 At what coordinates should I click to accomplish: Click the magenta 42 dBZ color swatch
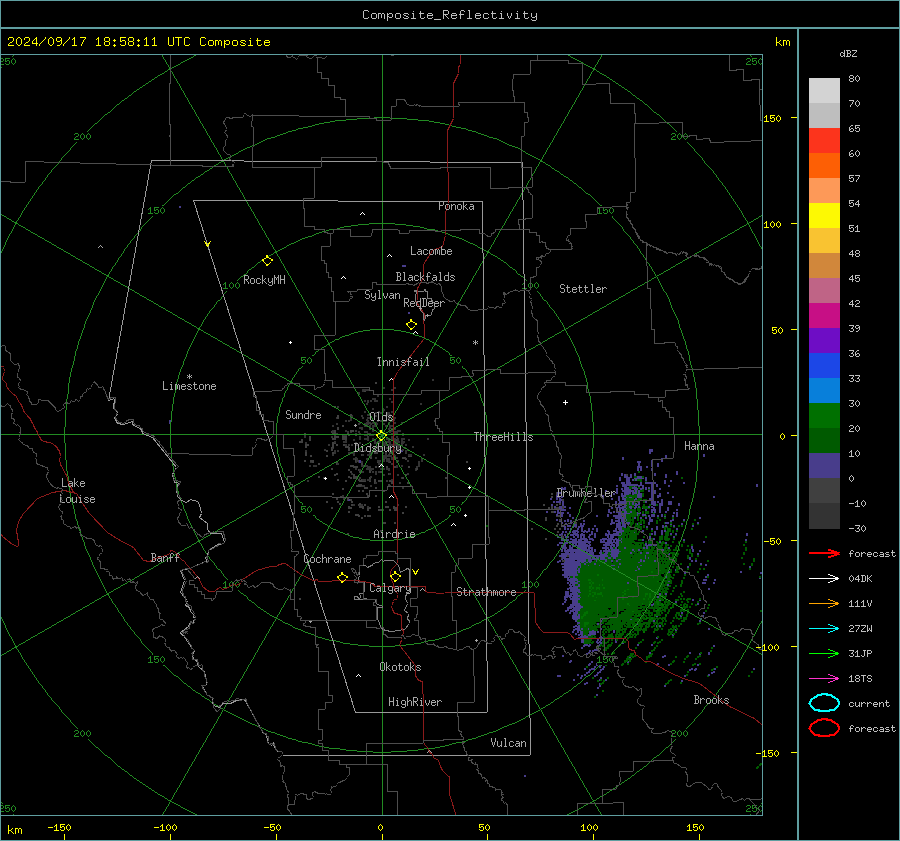[824, 316]
